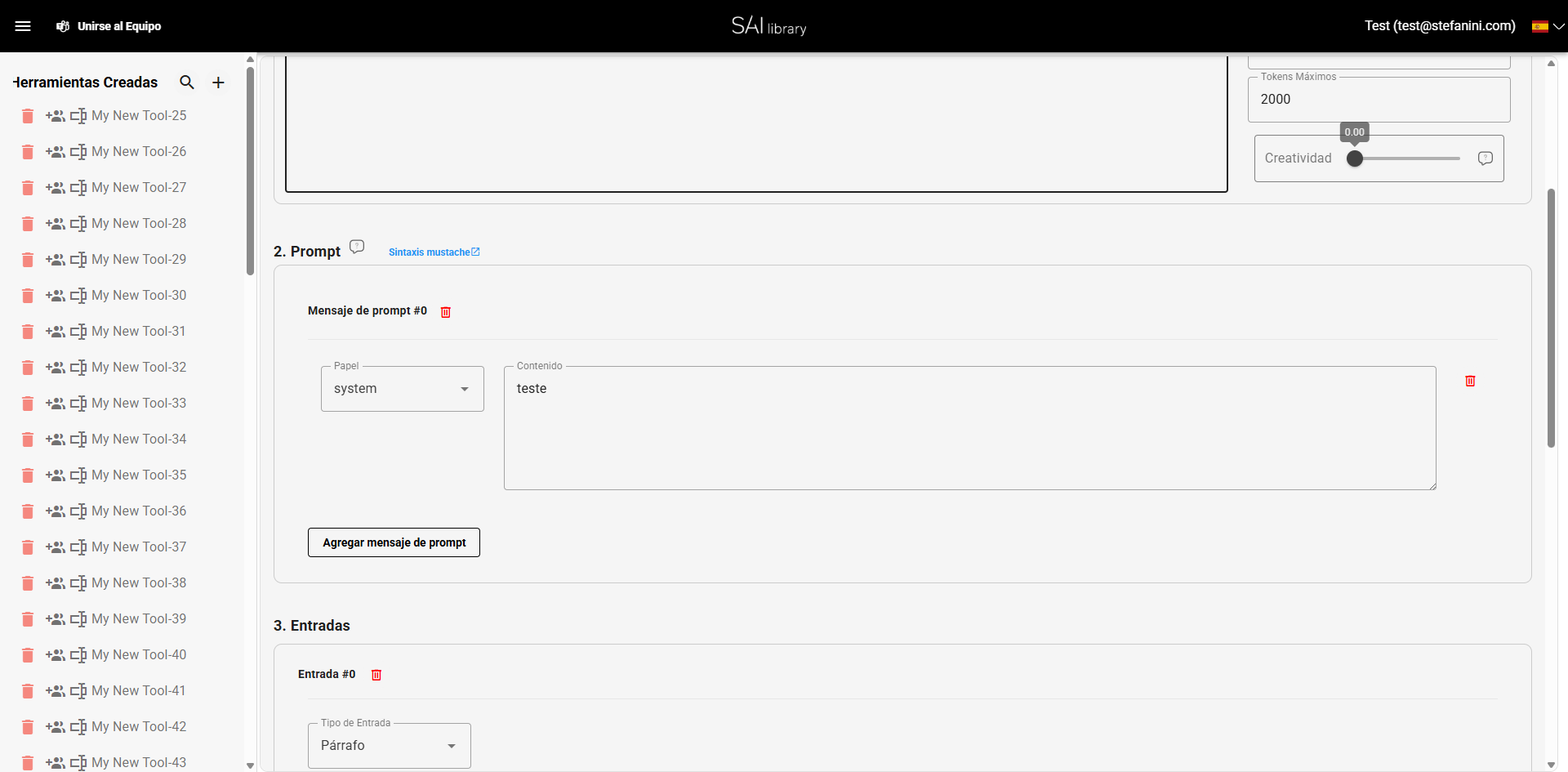This screenshot has height=772, width=1568.
Task: Click the Agregar mensaje de prompt button
Action: coord(394,542)
